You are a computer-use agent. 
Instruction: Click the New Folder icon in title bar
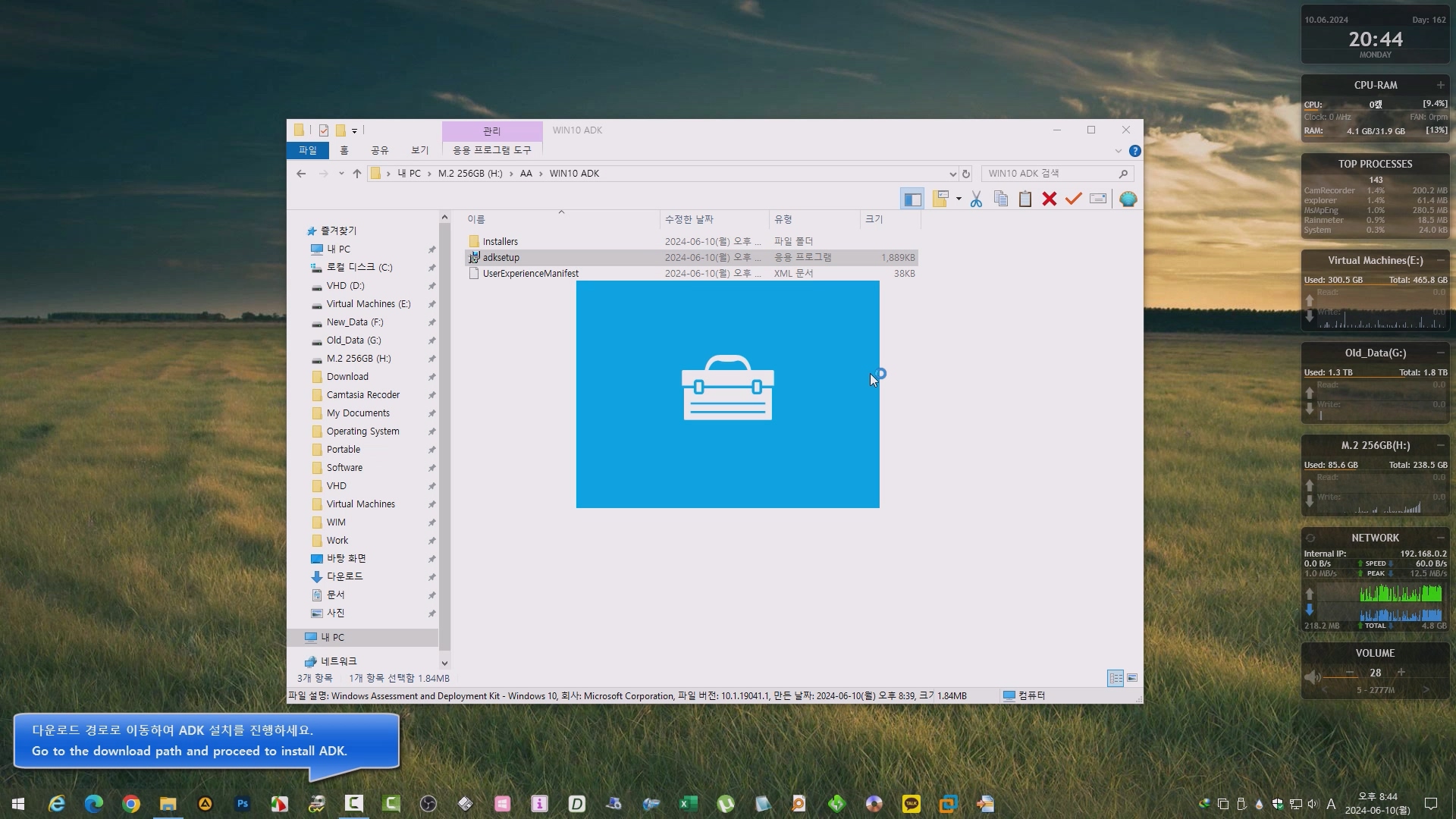point(340,130)
